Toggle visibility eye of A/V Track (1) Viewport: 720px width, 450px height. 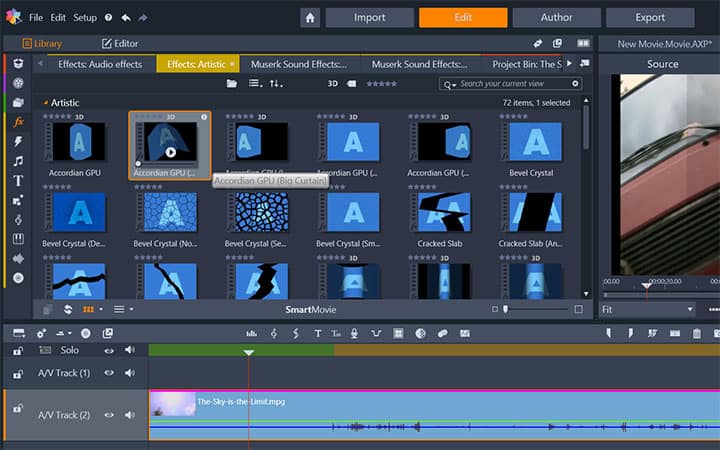point(109,373)
